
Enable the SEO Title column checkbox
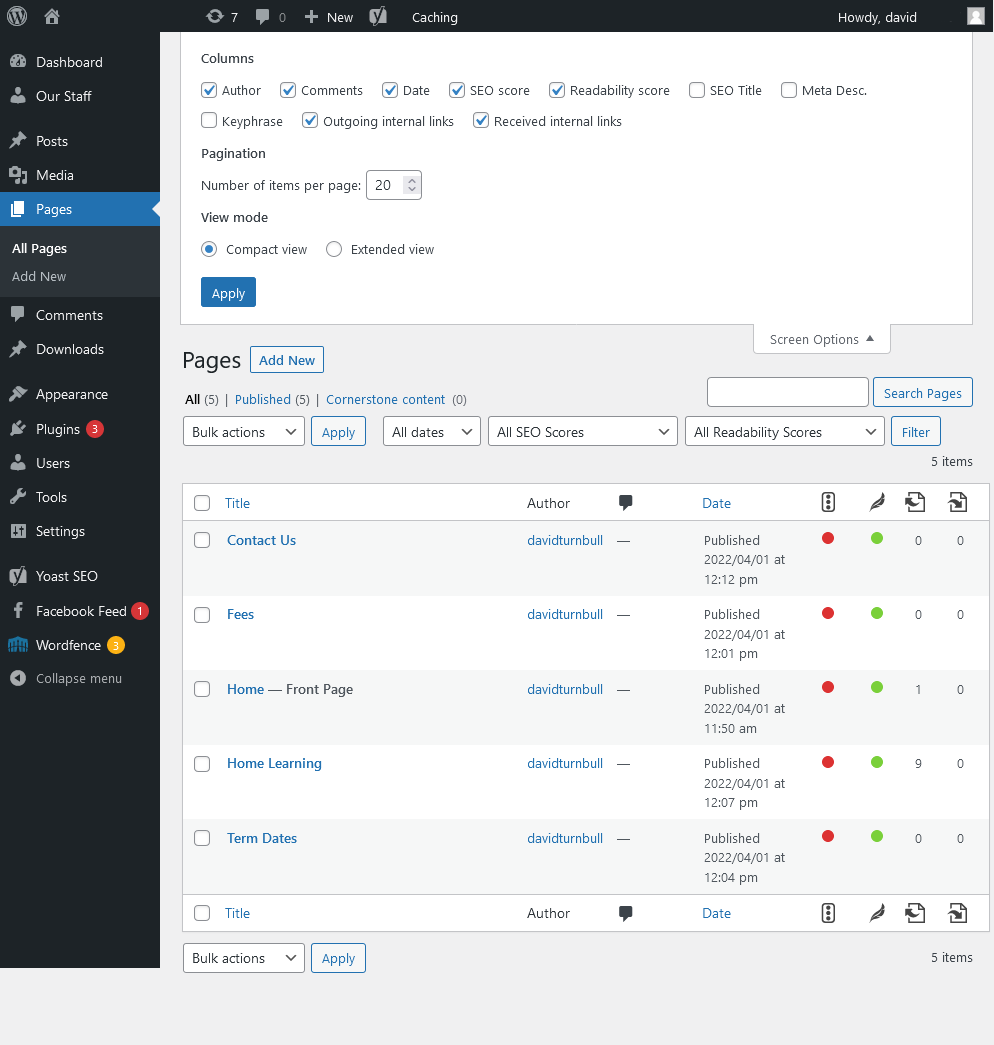697,90
